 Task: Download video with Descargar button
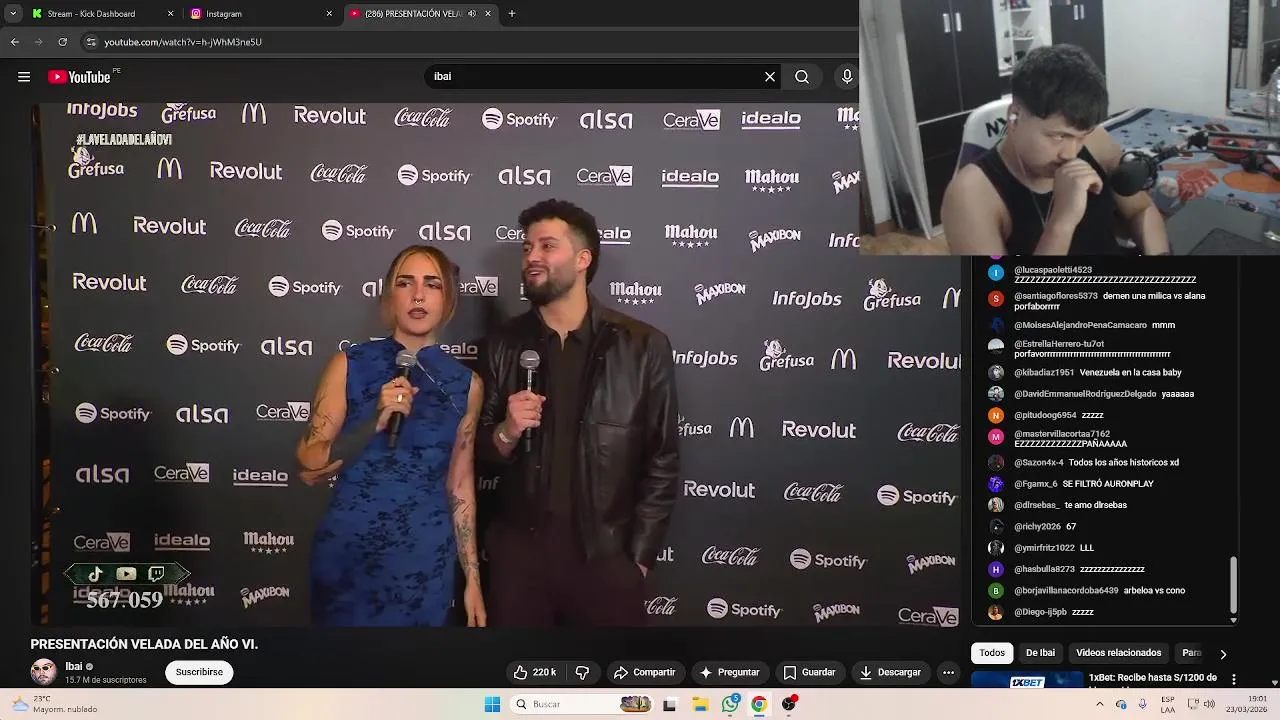890,672
